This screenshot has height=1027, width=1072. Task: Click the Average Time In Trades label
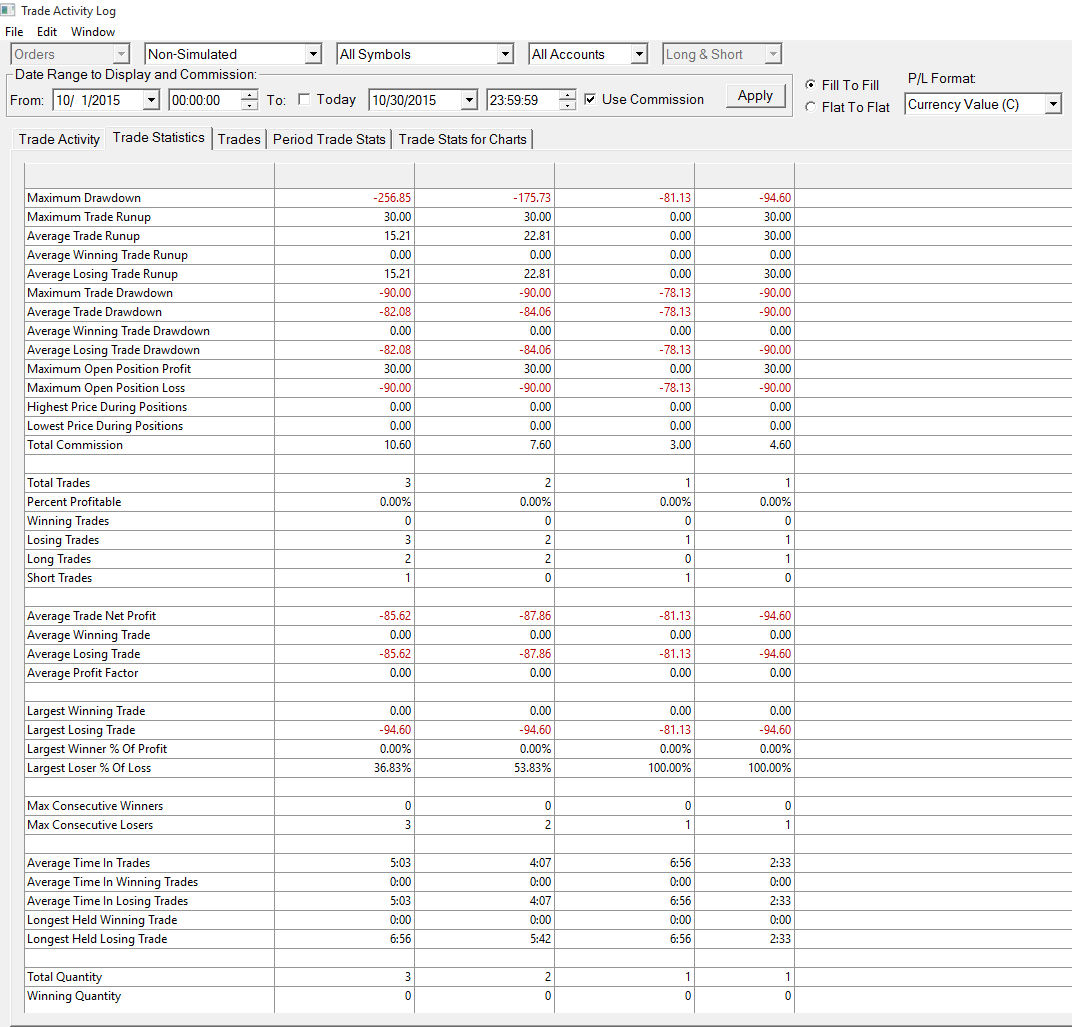tap(88, 864)
